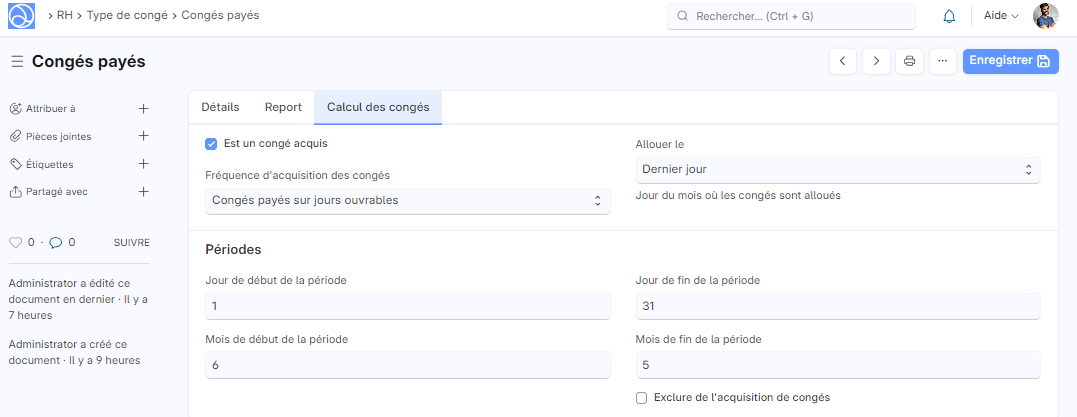1077x417 pixels.
Task: Open the notifications bell
Action: pos(949,16)
